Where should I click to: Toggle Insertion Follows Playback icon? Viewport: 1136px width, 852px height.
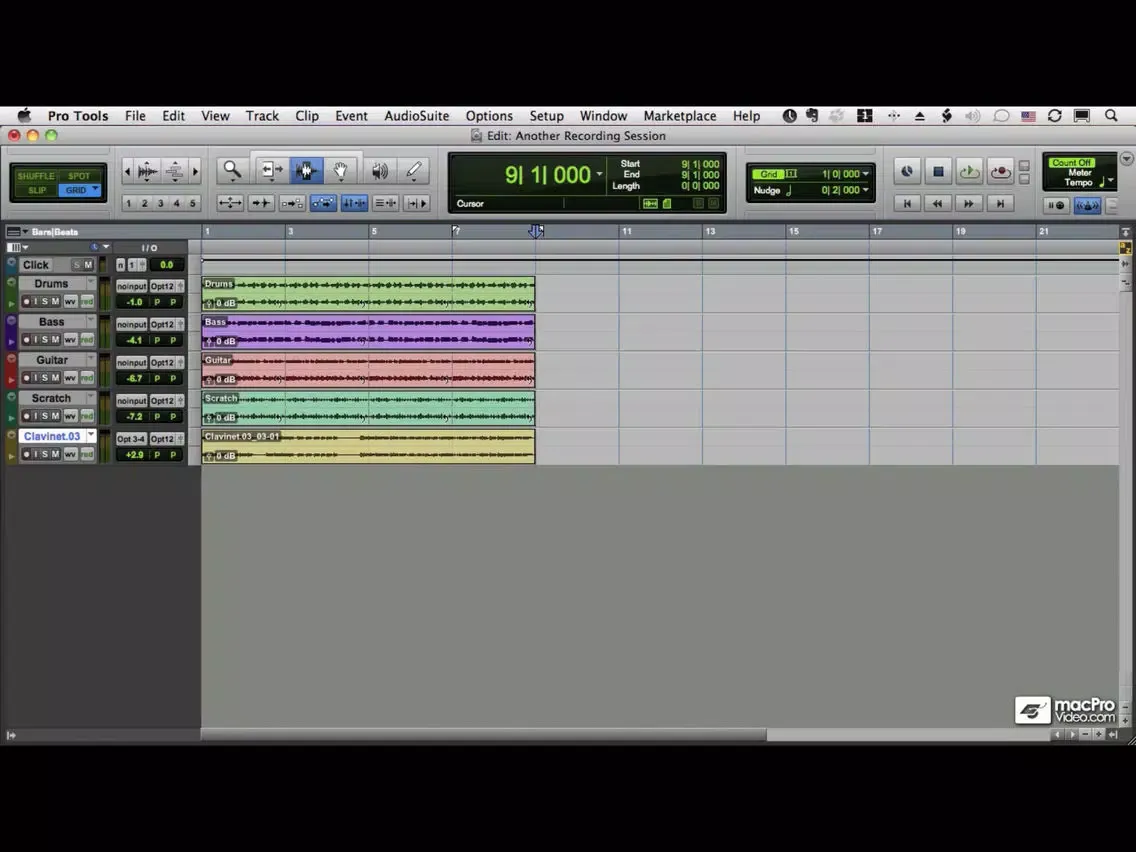[x=417, y=204]
